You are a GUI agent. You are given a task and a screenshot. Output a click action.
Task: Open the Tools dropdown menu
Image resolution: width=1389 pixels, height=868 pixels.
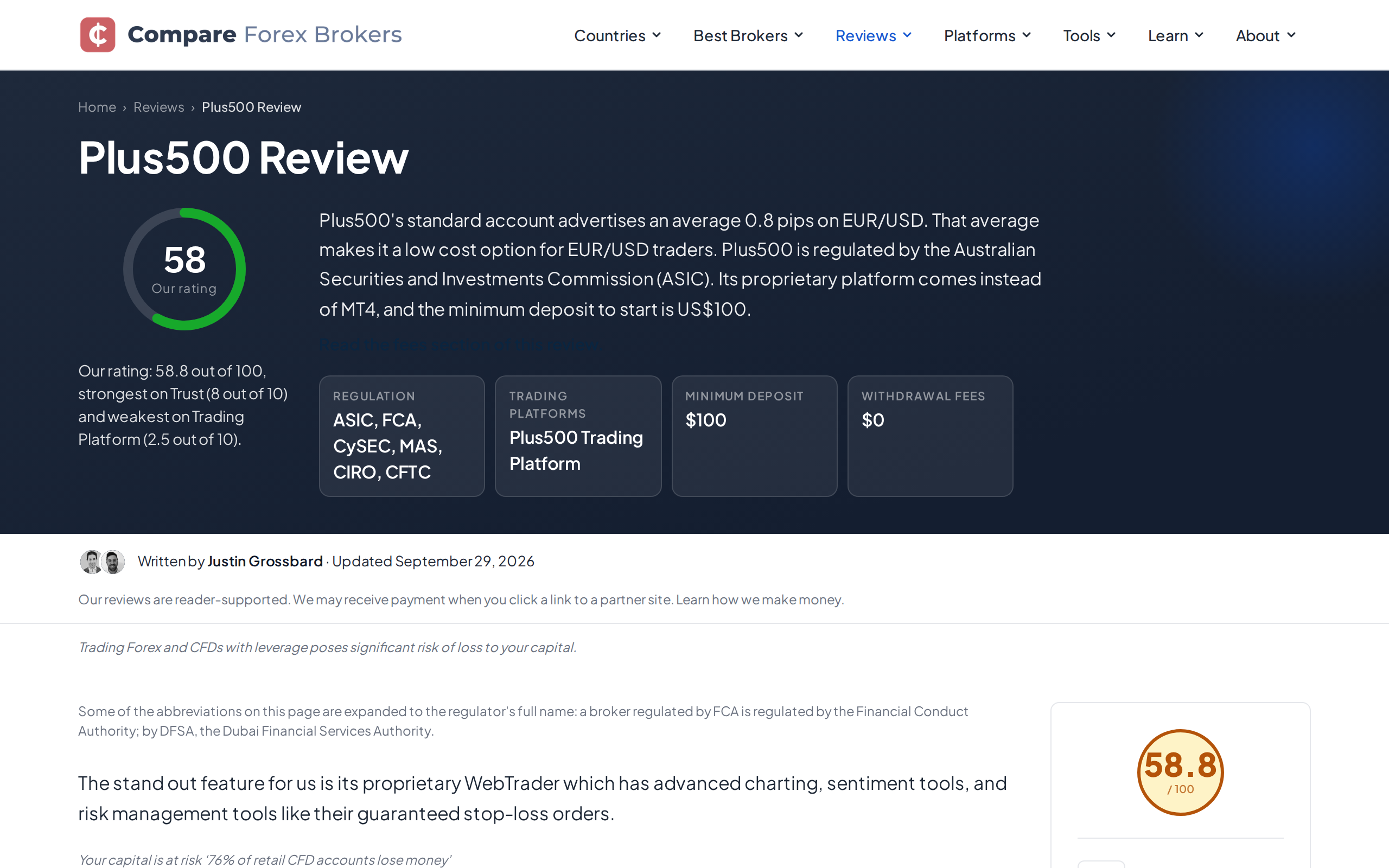(1089, 36)
